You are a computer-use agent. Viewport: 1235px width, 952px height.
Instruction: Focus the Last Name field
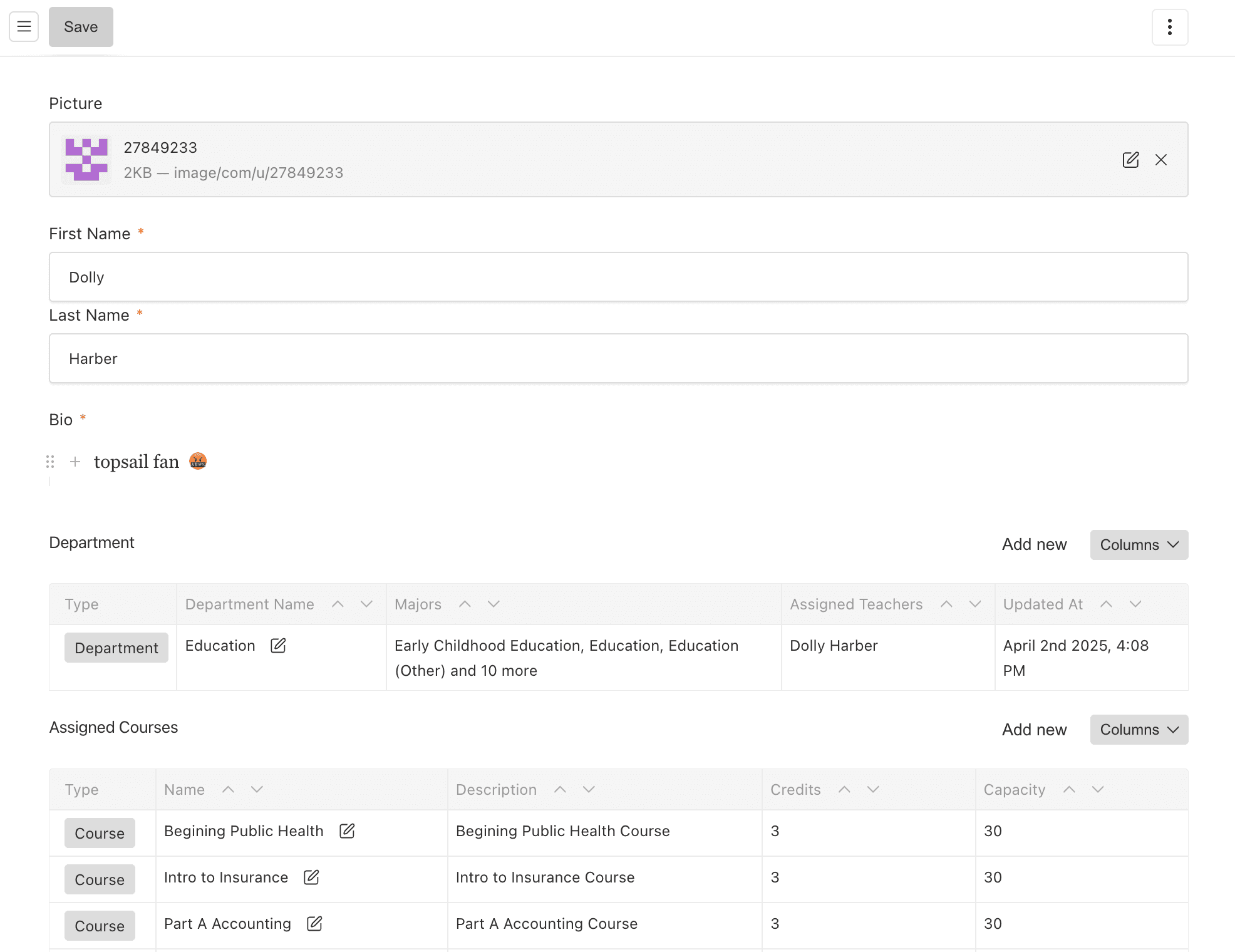tap(618, 358)
